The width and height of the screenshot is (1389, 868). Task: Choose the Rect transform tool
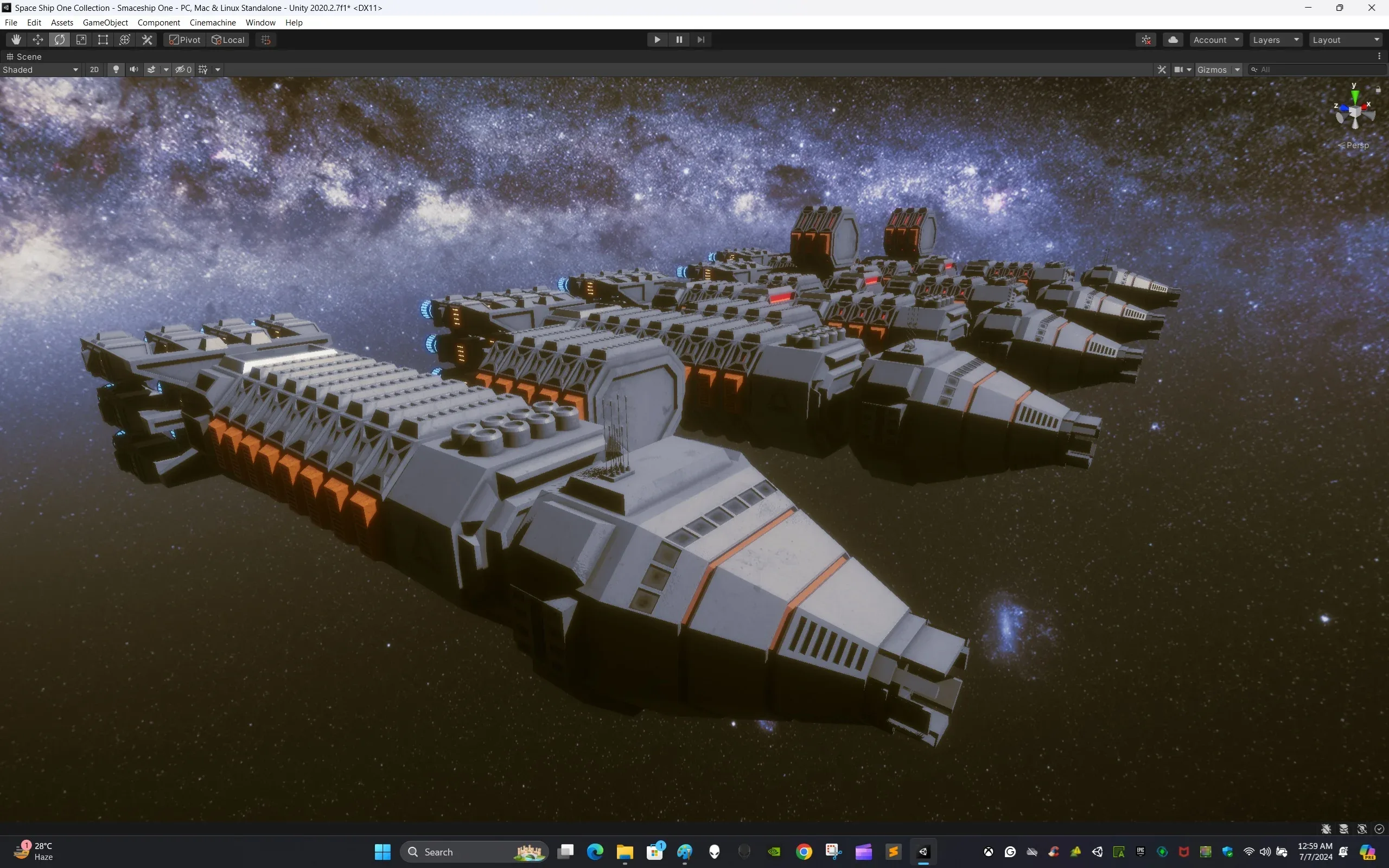click(103, 39)
